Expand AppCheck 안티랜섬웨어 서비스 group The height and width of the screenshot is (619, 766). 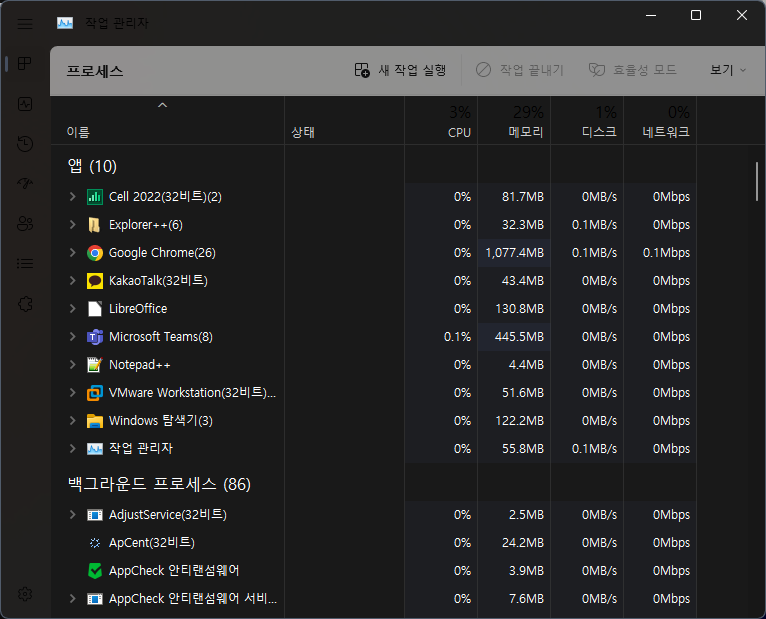coord(72,598)
